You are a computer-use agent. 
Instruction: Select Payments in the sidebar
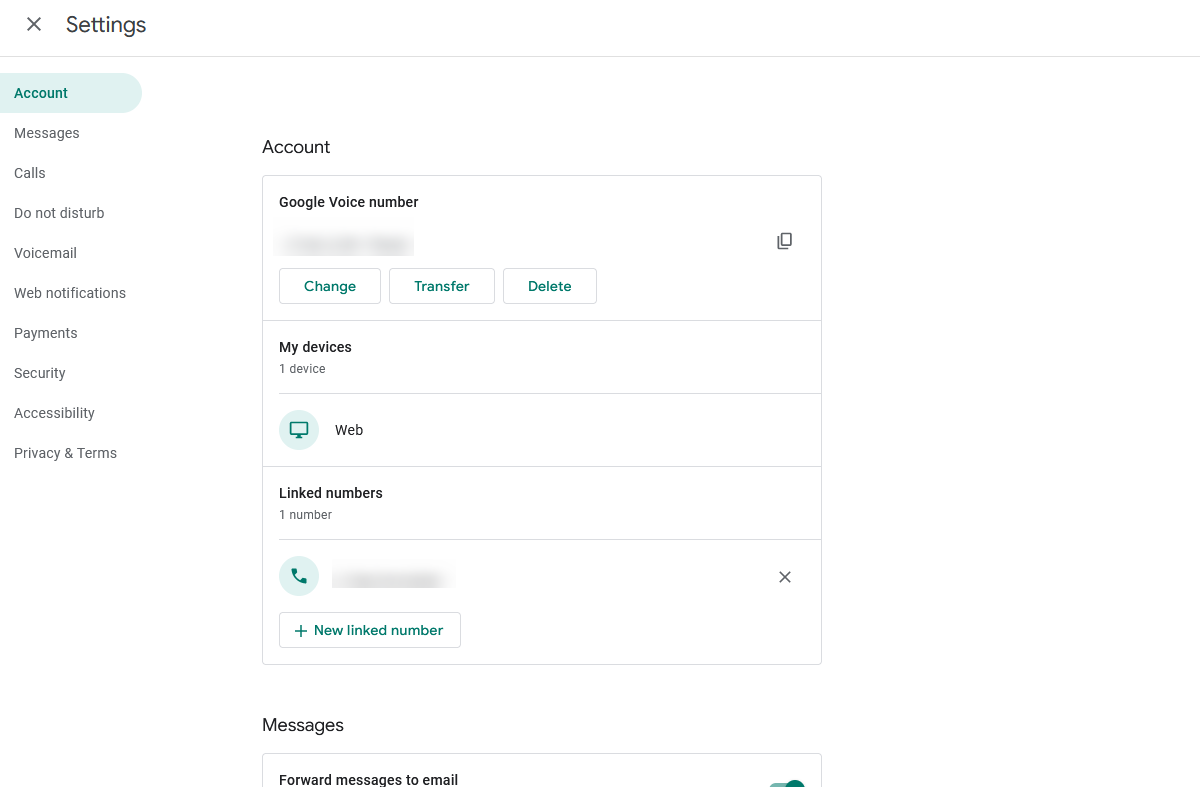tap(45, 332)
